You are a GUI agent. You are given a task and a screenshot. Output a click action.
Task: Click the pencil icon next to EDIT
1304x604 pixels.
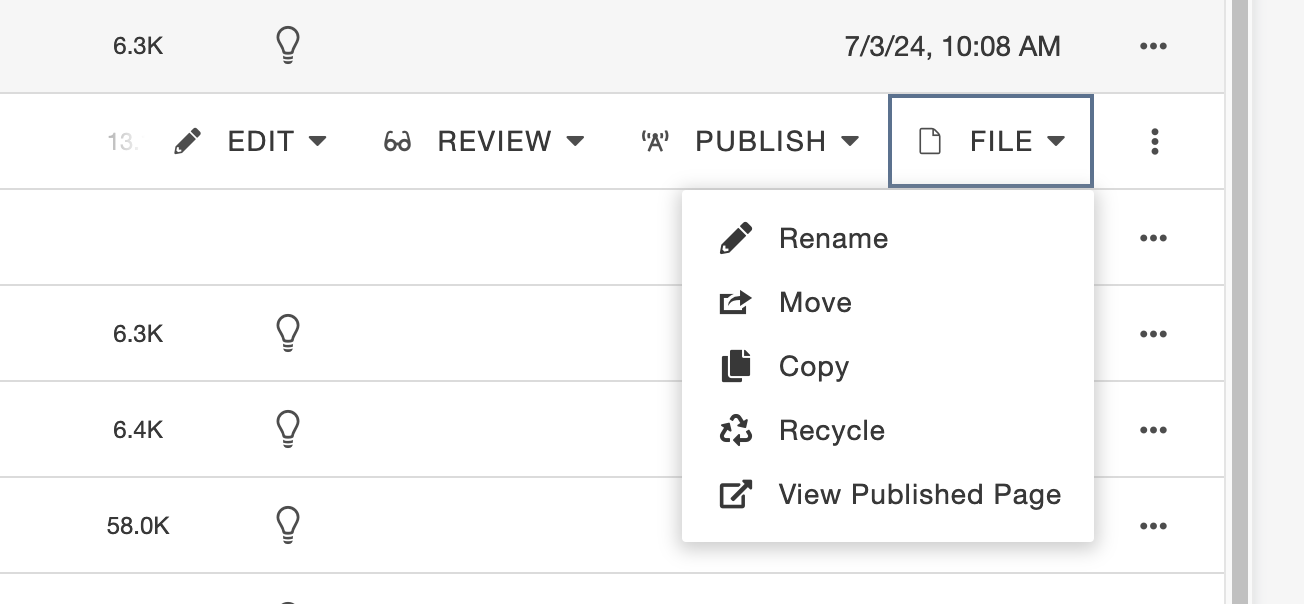[x=187, y=142]
